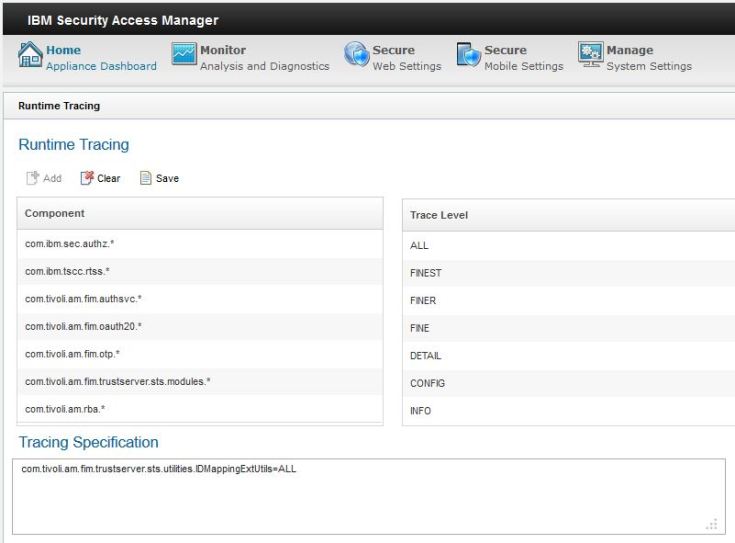Select the com.ibm.sec.authz.* component
The width and height of the screenshot is (735, 543).
(70, 244)
